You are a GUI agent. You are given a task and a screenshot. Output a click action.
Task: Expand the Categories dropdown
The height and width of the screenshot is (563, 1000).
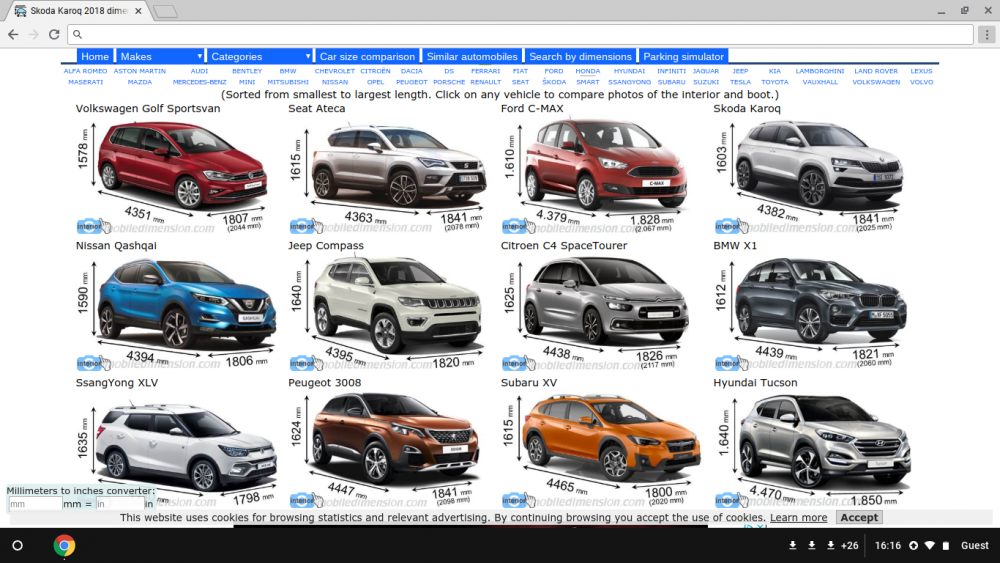(259, 56)
